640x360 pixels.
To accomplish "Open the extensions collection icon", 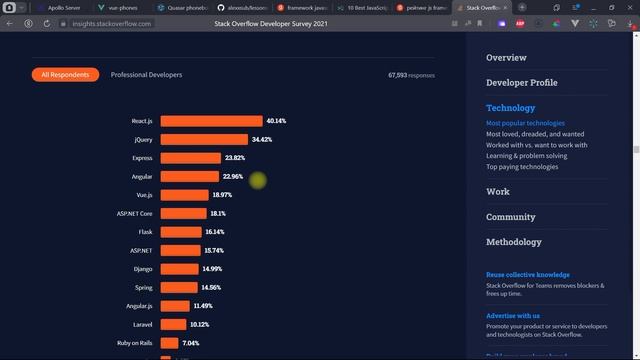I will (611, 24).
